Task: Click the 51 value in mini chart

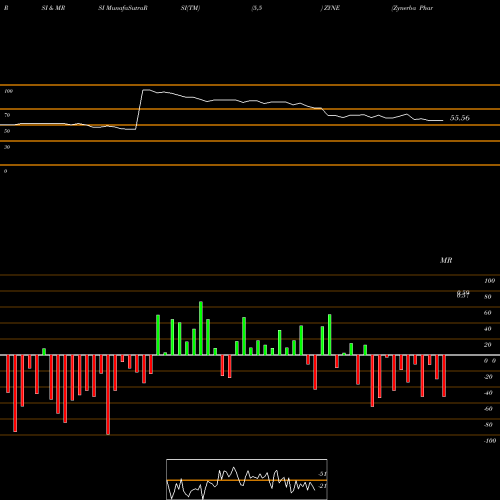Action: click(322, 474)
